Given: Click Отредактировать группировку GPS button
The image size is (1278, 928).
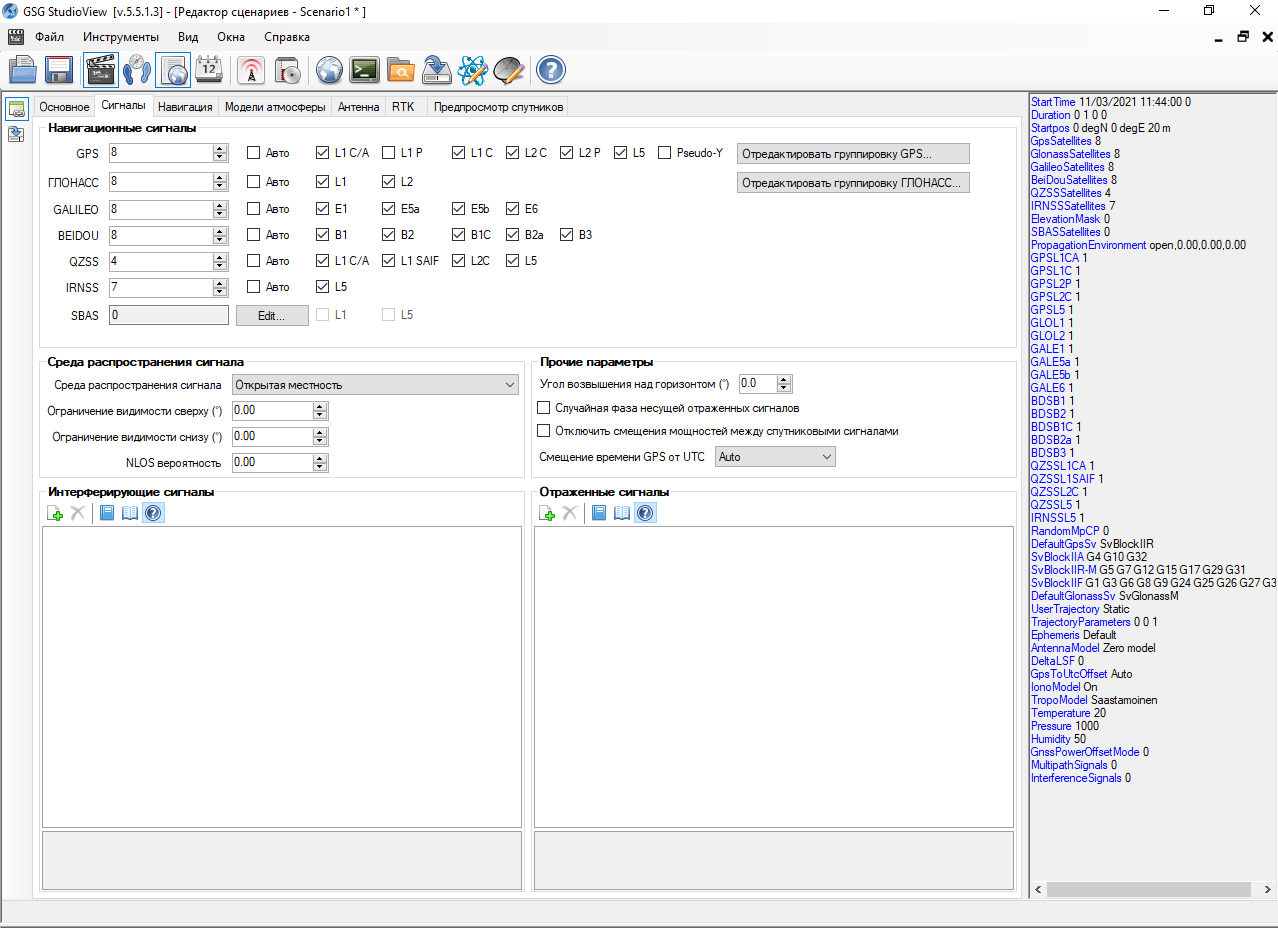Looking at the screenshot, I should click(853, 154).
